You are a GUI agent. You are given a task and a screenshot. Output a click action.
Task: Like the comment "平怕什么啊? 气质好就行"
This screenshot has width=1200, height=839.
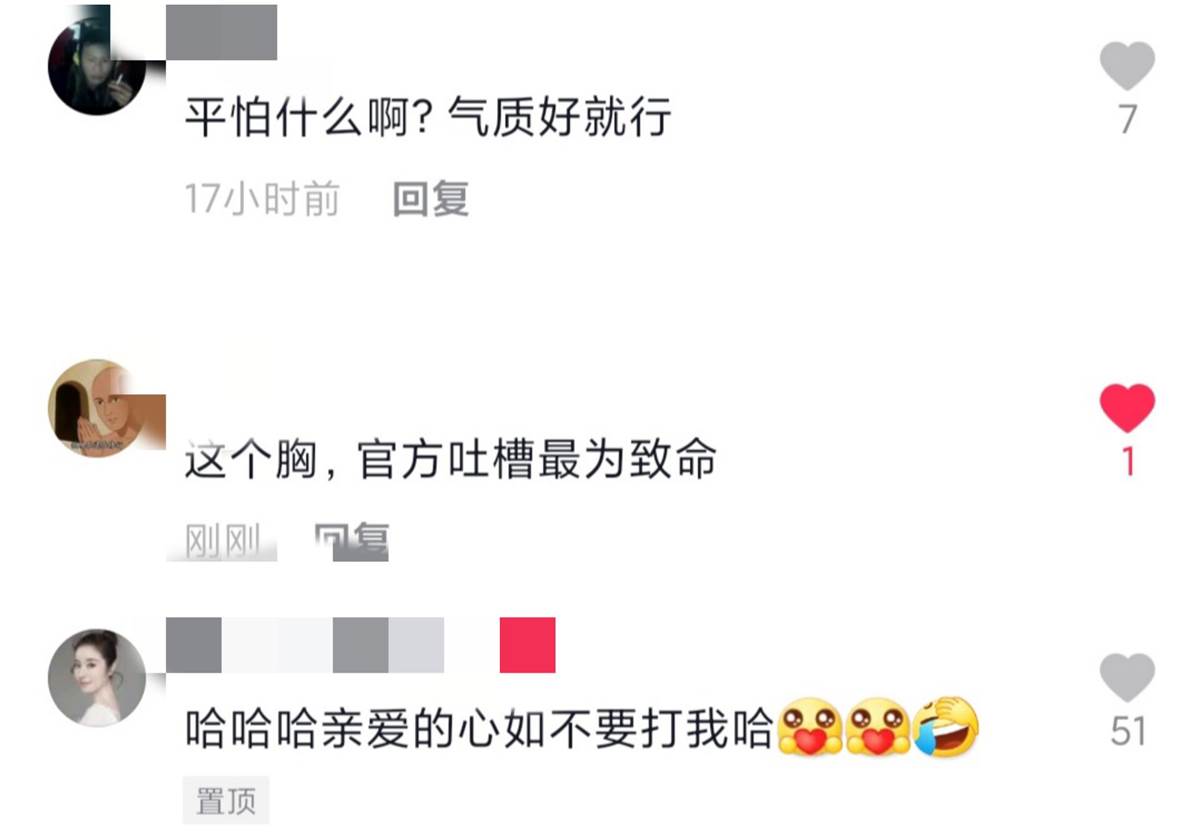[x=1127, y=66]
